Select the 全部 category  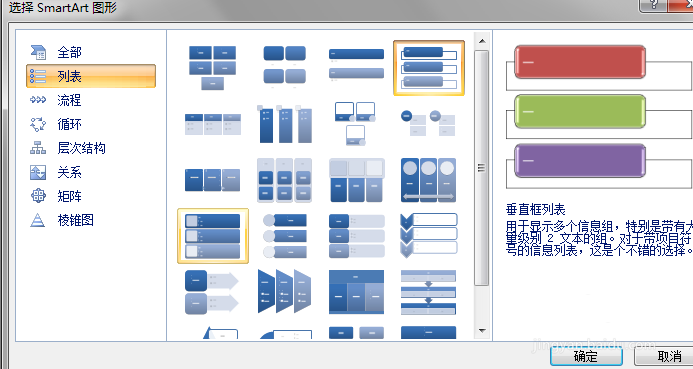(x=56, y=52)
